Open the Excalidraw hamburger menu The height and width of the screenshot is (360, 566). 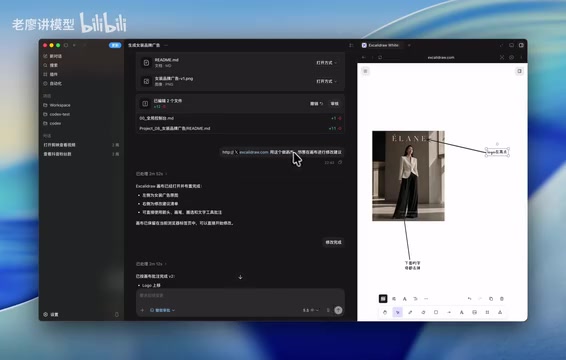[365, 71]
